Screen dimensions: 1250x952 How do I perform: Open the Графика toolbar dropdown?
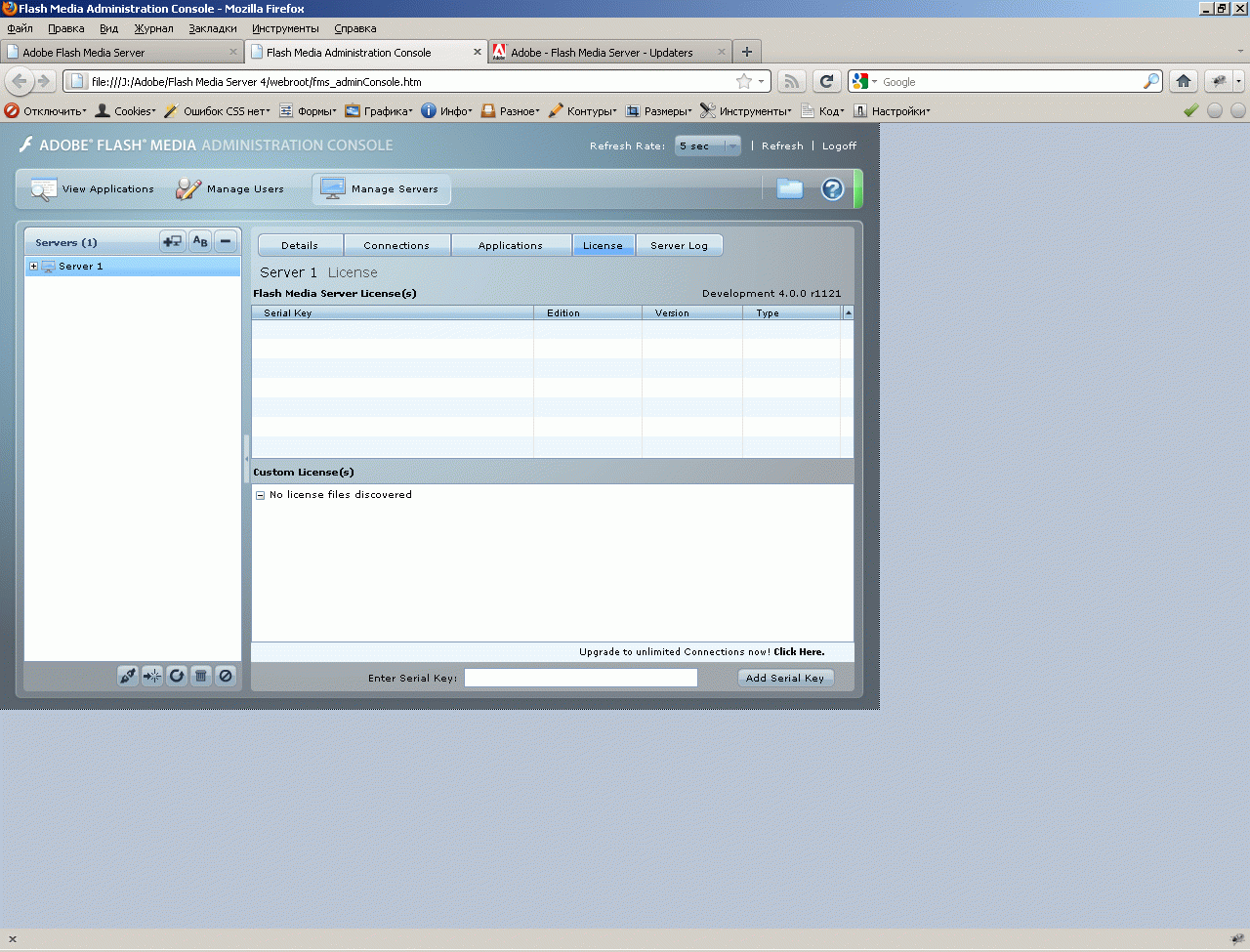point(378,110)
